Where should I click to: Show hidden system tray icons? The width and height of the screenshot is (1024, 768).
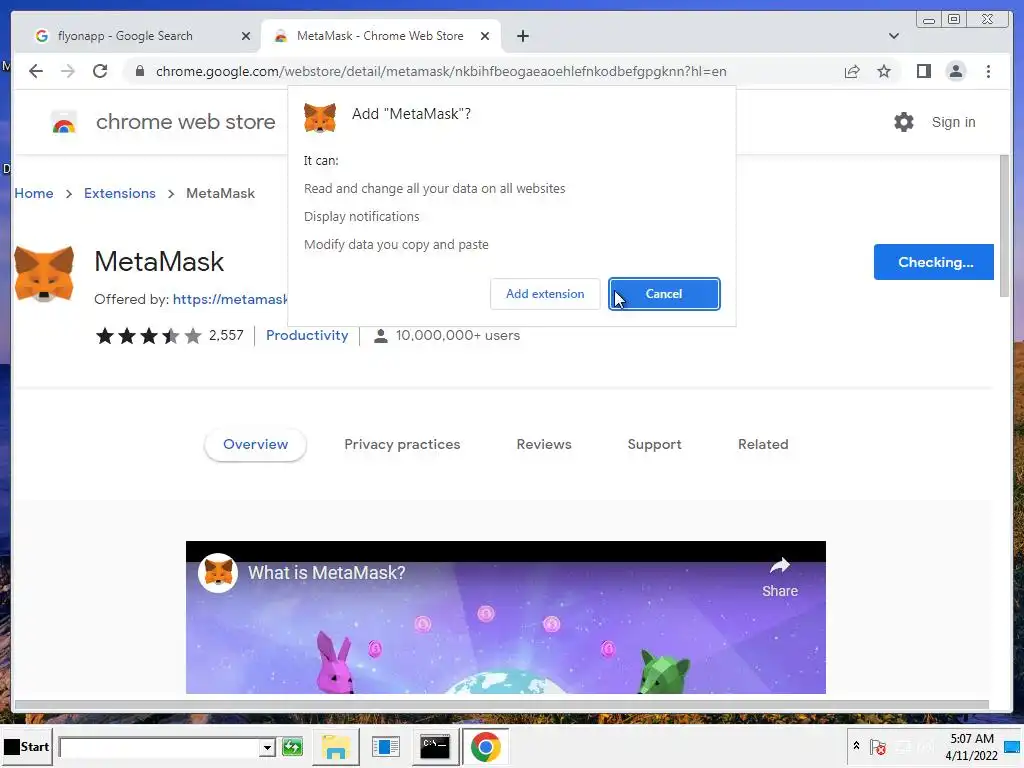856,746
